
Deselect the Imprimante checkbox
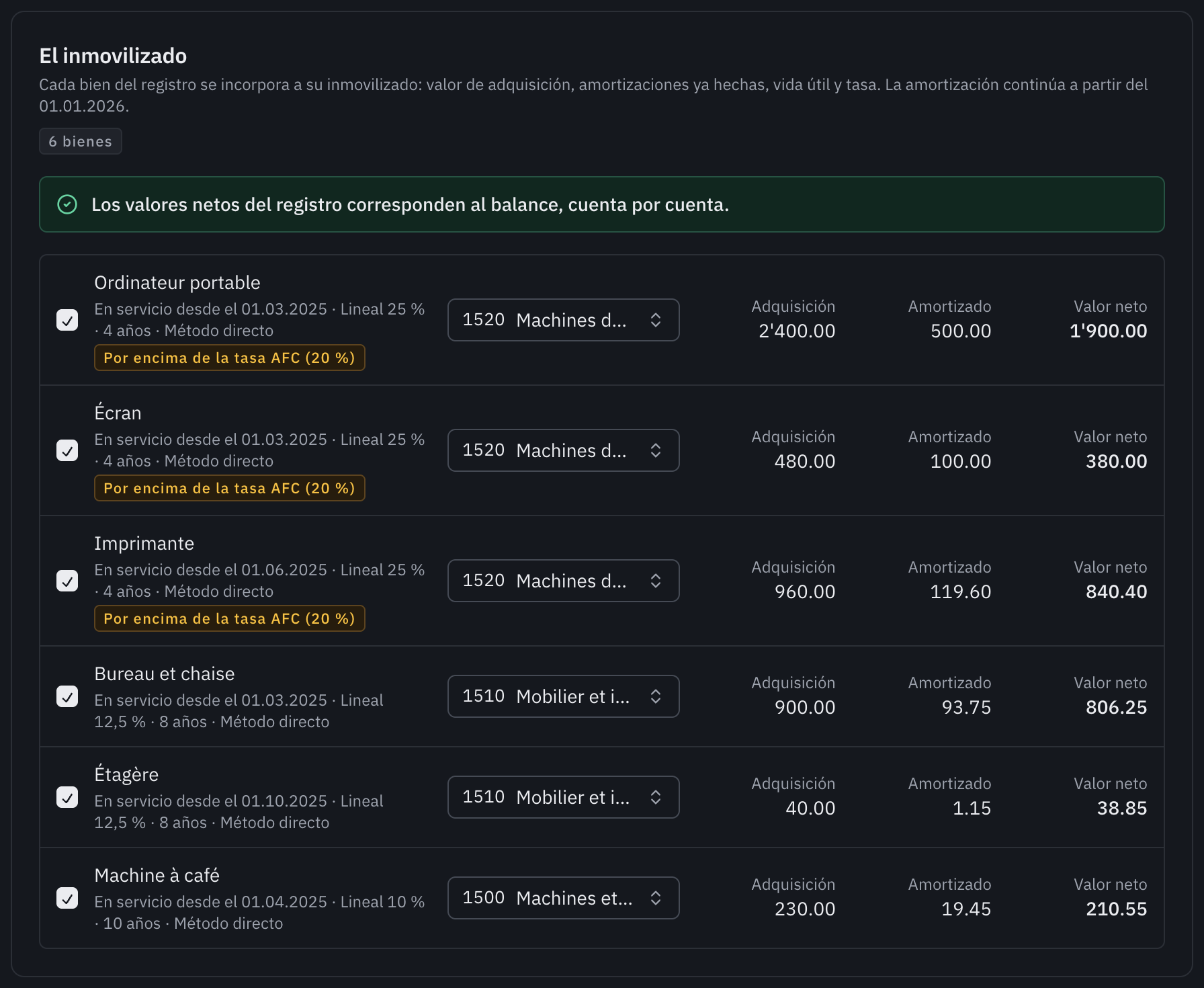[x=67, y=581]
